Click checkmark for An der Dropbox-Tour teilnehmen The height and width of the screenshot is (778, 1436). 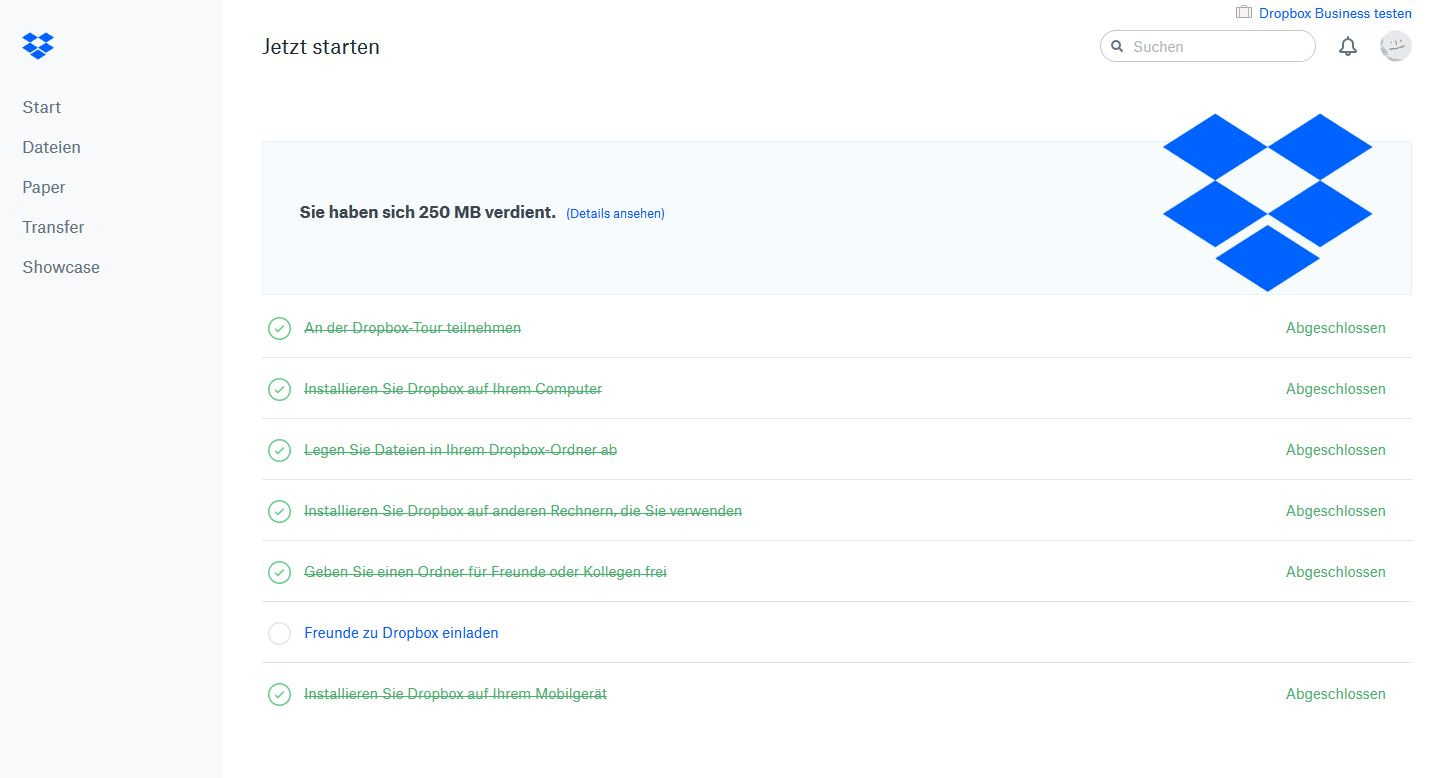[279, 328]
